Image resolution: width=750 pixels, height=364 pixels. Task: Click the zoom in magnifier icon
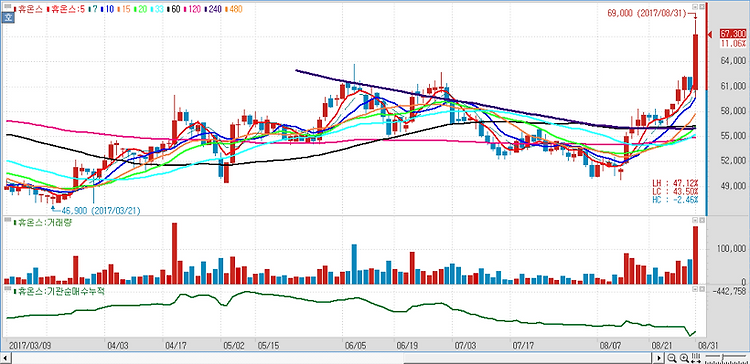[684, 358]
